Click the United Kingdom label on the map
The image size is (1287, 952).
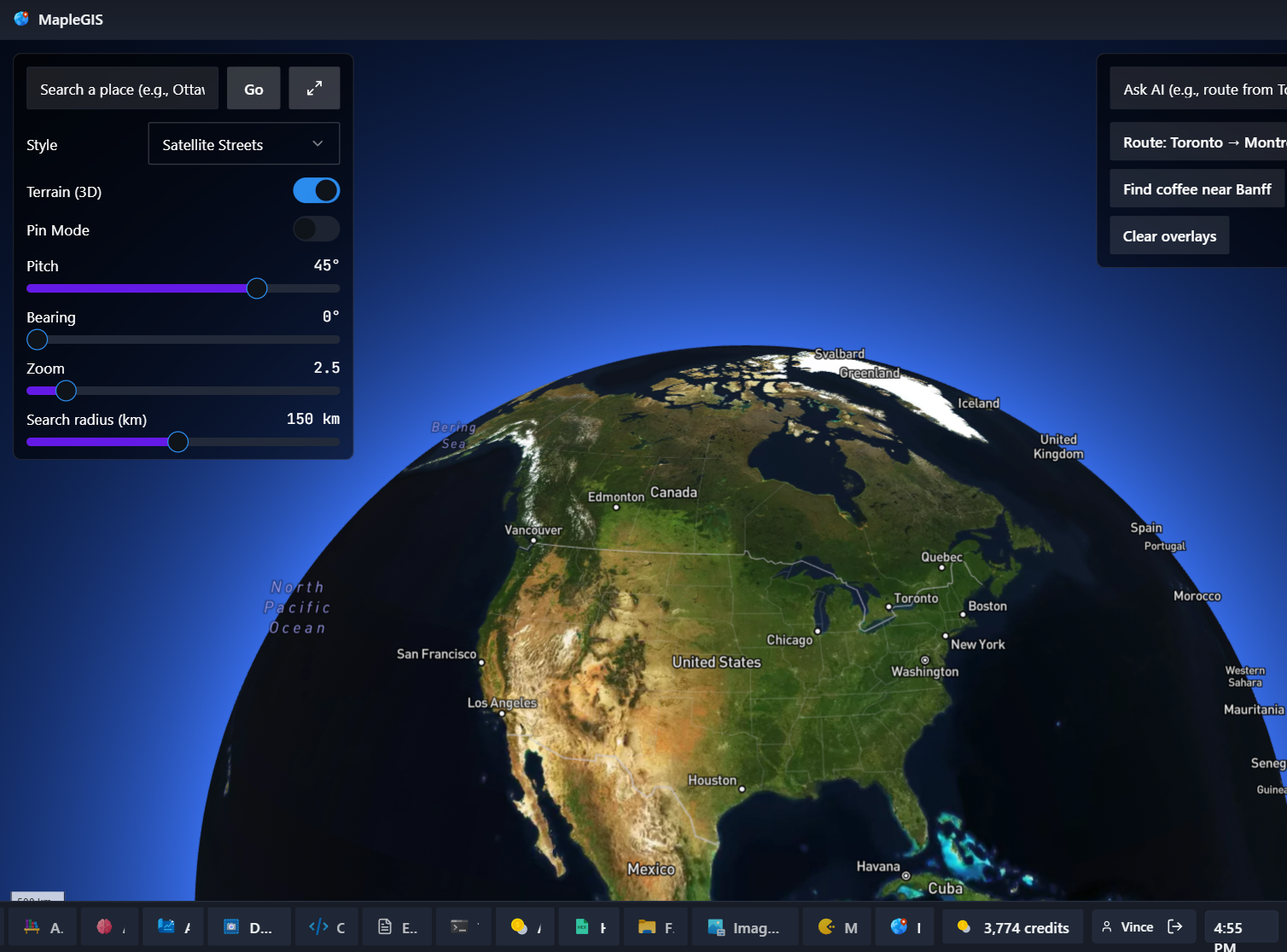(1058, 446)
